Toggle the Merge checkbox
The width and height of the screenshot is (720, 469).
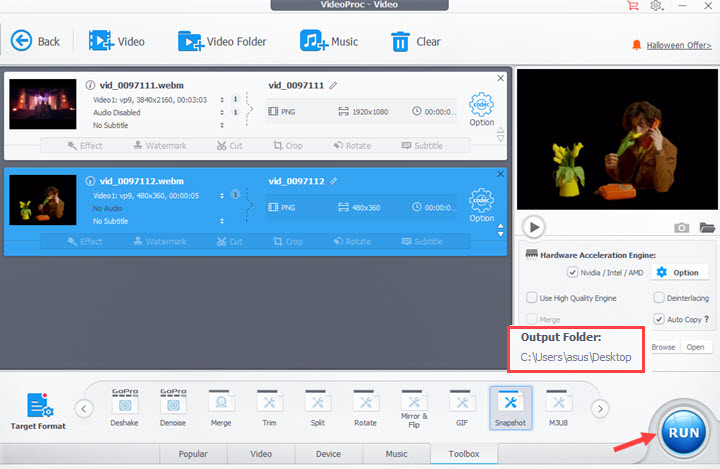click(x=532, y=319)
